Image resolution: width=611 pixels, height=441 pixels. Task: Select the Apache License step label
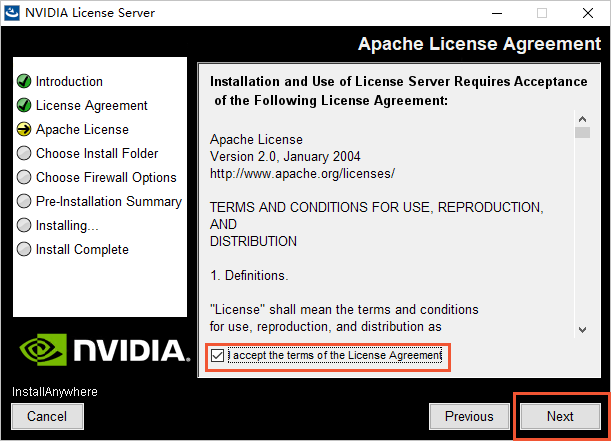[82, 129]
